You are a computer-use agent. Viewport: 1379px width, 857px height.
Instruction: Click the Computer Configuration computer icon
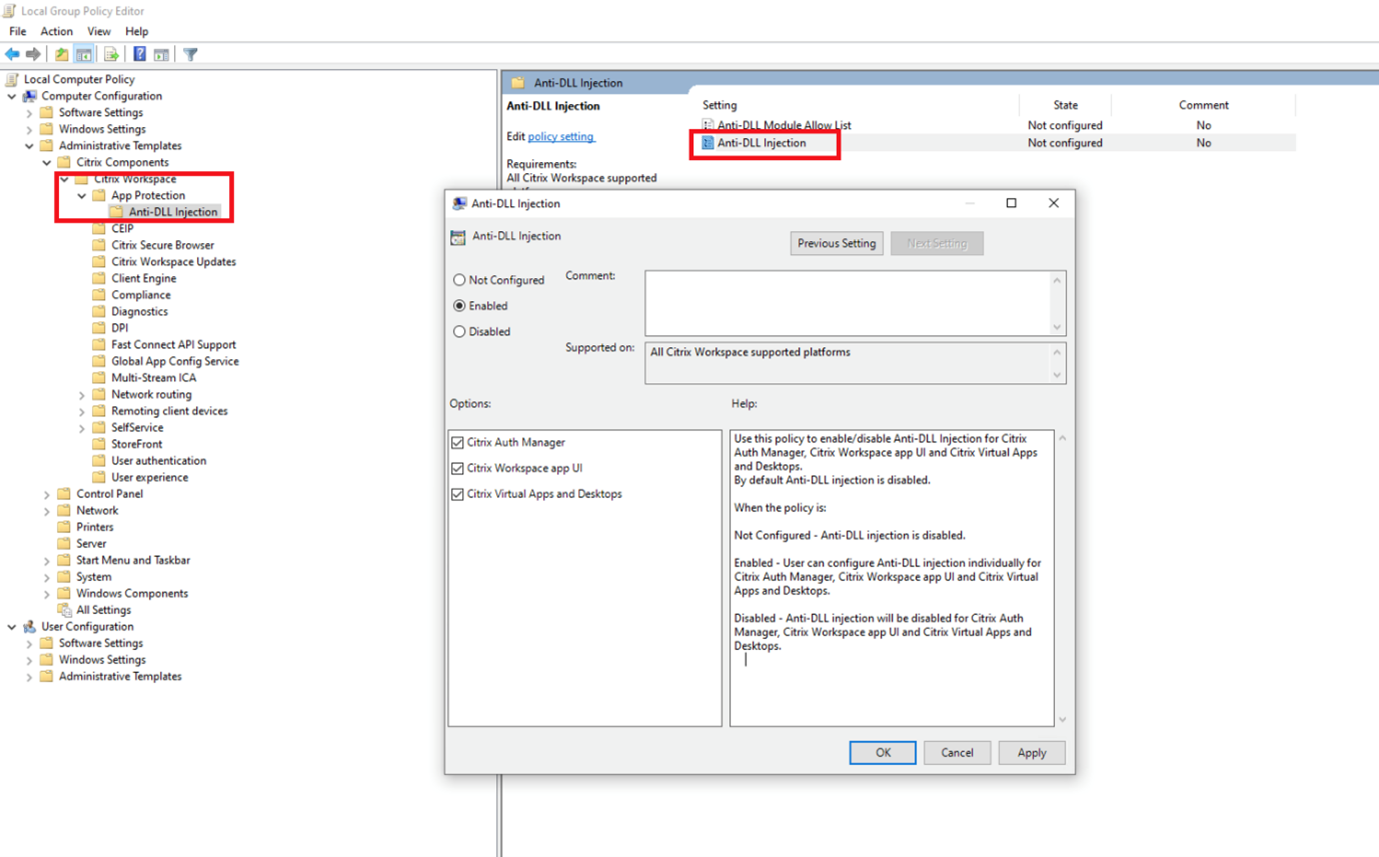coord(29,96)
